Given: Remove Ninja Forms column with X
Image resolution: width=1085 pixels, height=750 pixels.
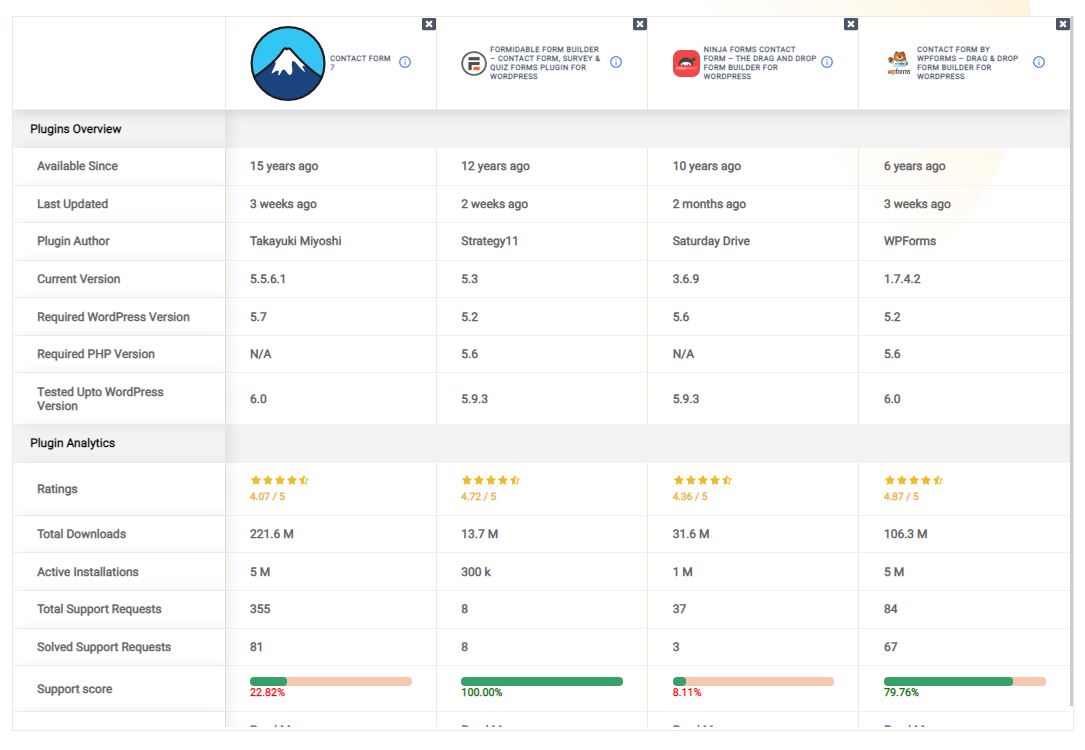Looking at the screenshot, I should (851, 24).
